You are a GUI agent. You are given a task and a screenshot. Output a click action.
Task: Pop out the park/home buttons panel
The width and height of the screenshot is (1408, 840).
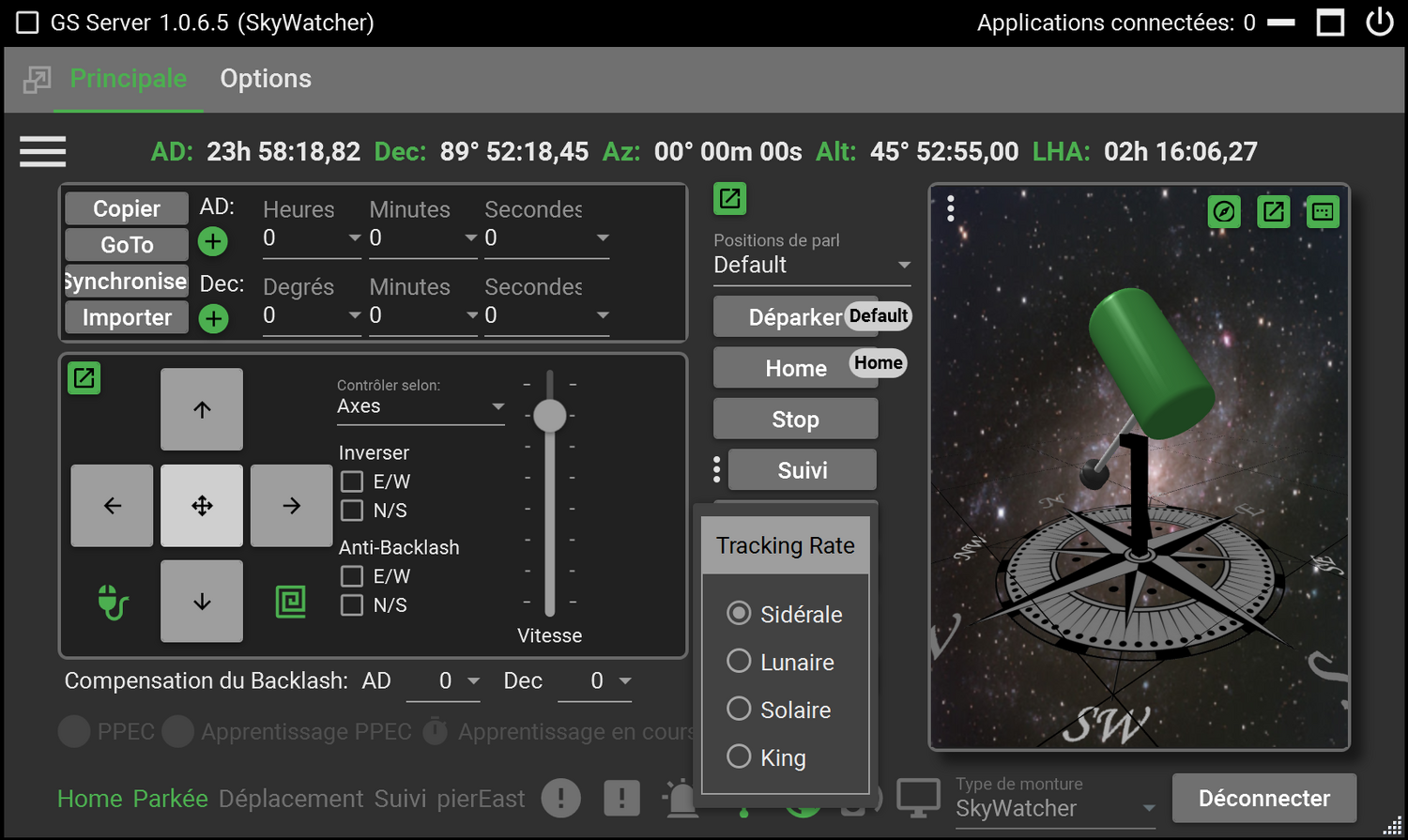point(730,199)
